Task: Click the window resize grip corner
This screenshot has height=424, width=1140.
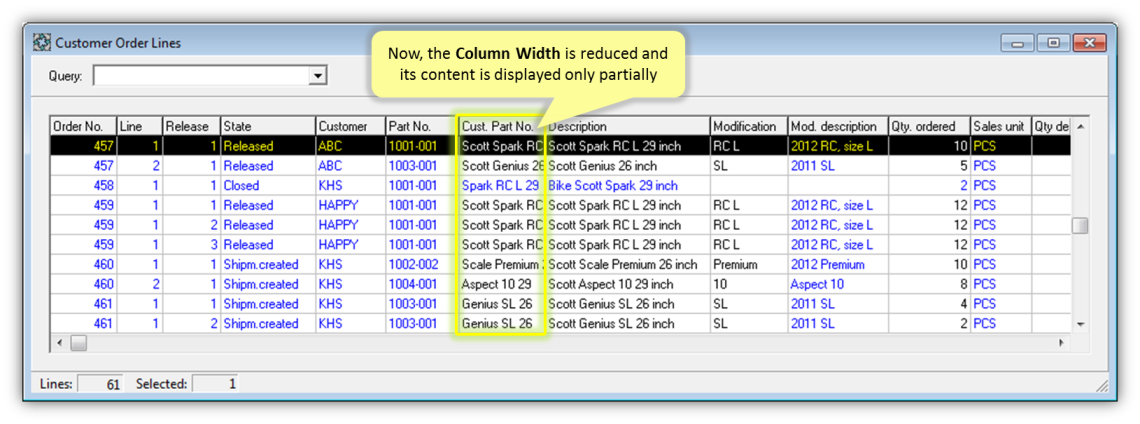Action: [x=1103, y=385]
